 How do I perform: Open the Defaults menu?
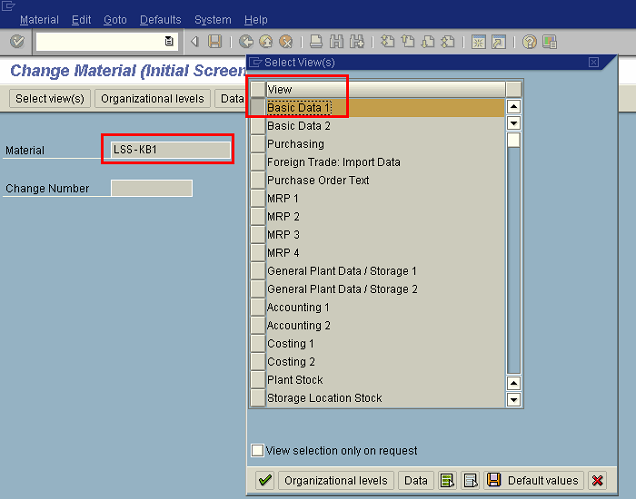[x=160, y=20]
